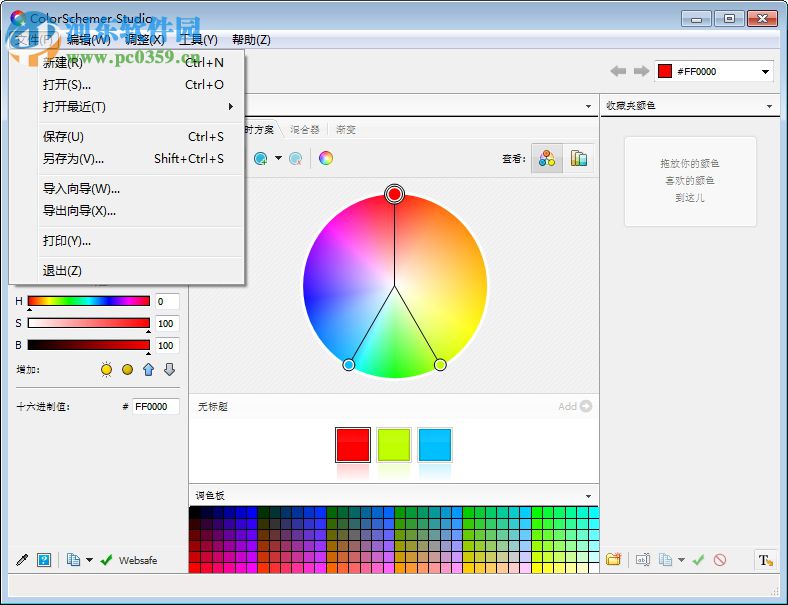788x605 pixels.
Task: Click the new favorites folder icon
Action: click(x=614, y=559)
